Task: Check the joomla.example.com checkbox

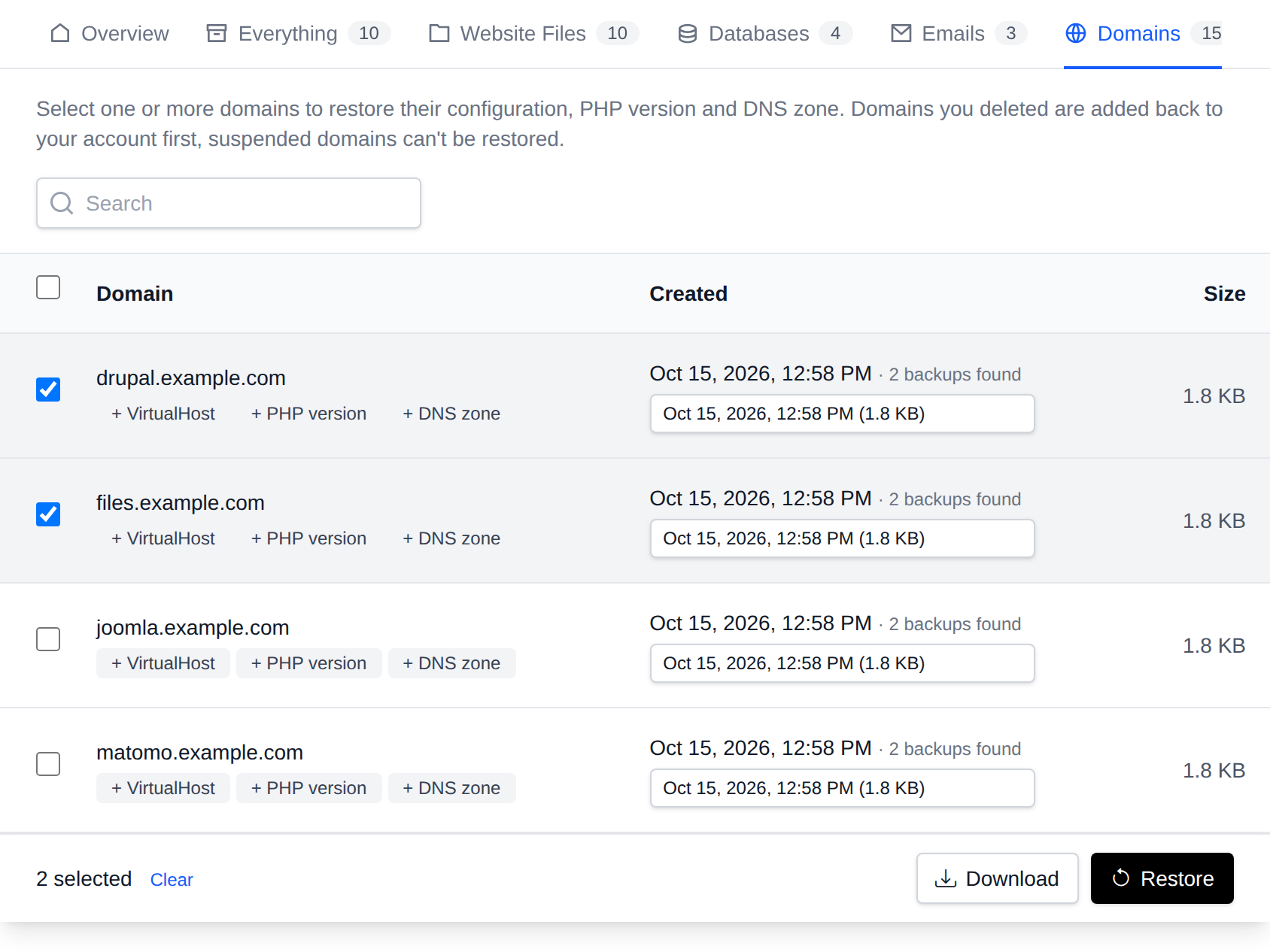Action: [x=48, y=639]
